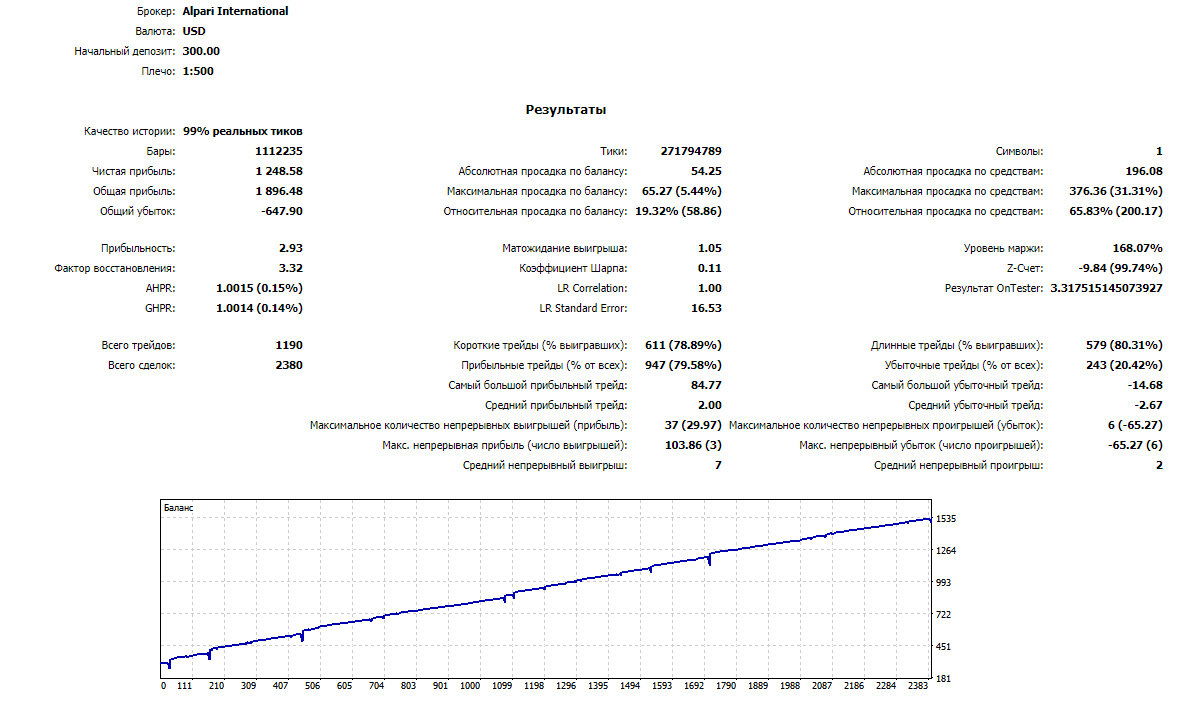Select balance relative drawdown 19.32% (58.86)
This screenshot has width=1197, height=719.
(x=678, y=211)
